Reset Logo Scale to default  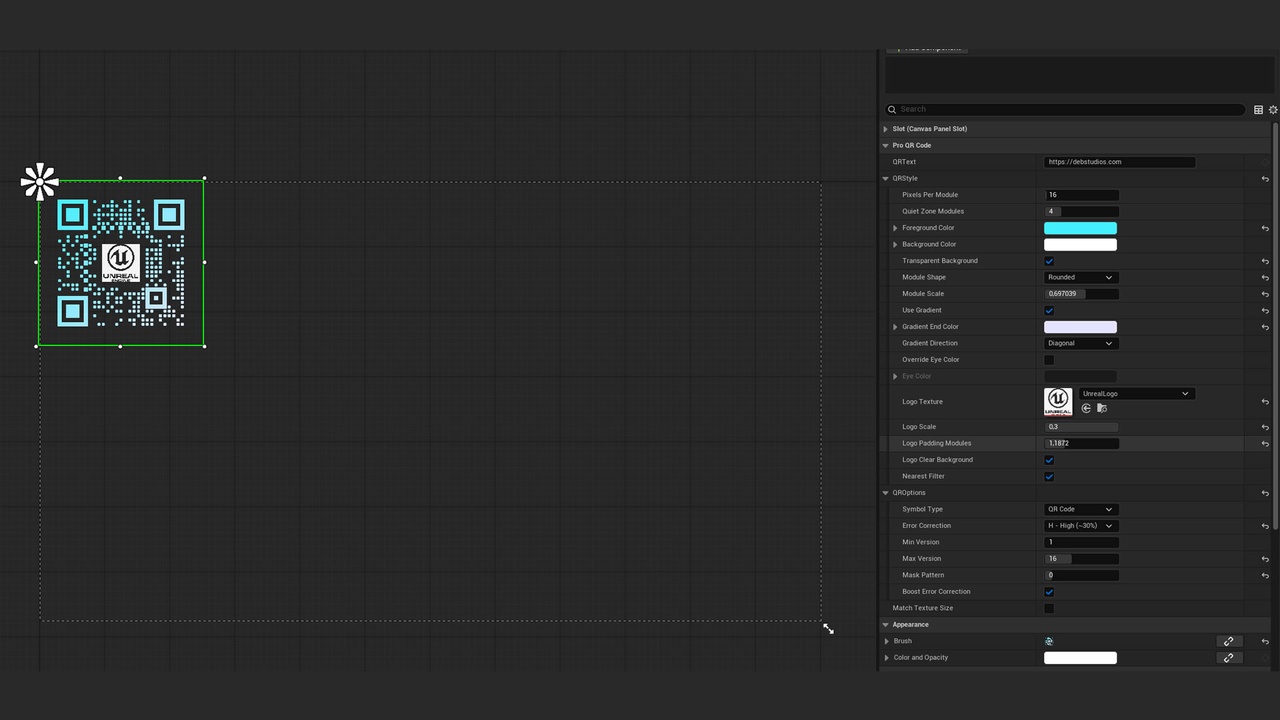click(1265, 427)
